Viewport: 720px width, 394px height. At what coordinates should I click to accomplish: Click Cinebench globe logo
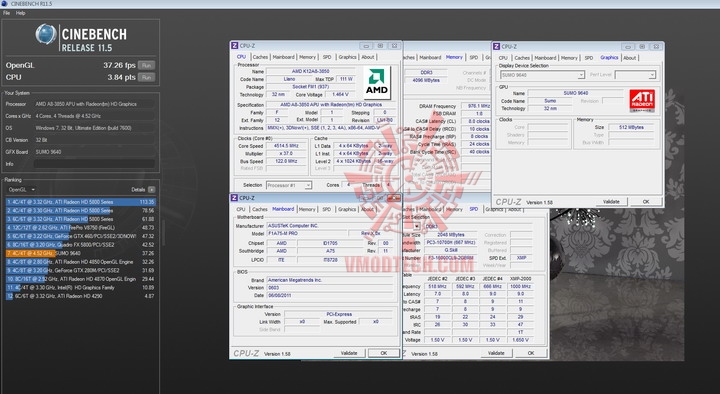tap(46, 34)
